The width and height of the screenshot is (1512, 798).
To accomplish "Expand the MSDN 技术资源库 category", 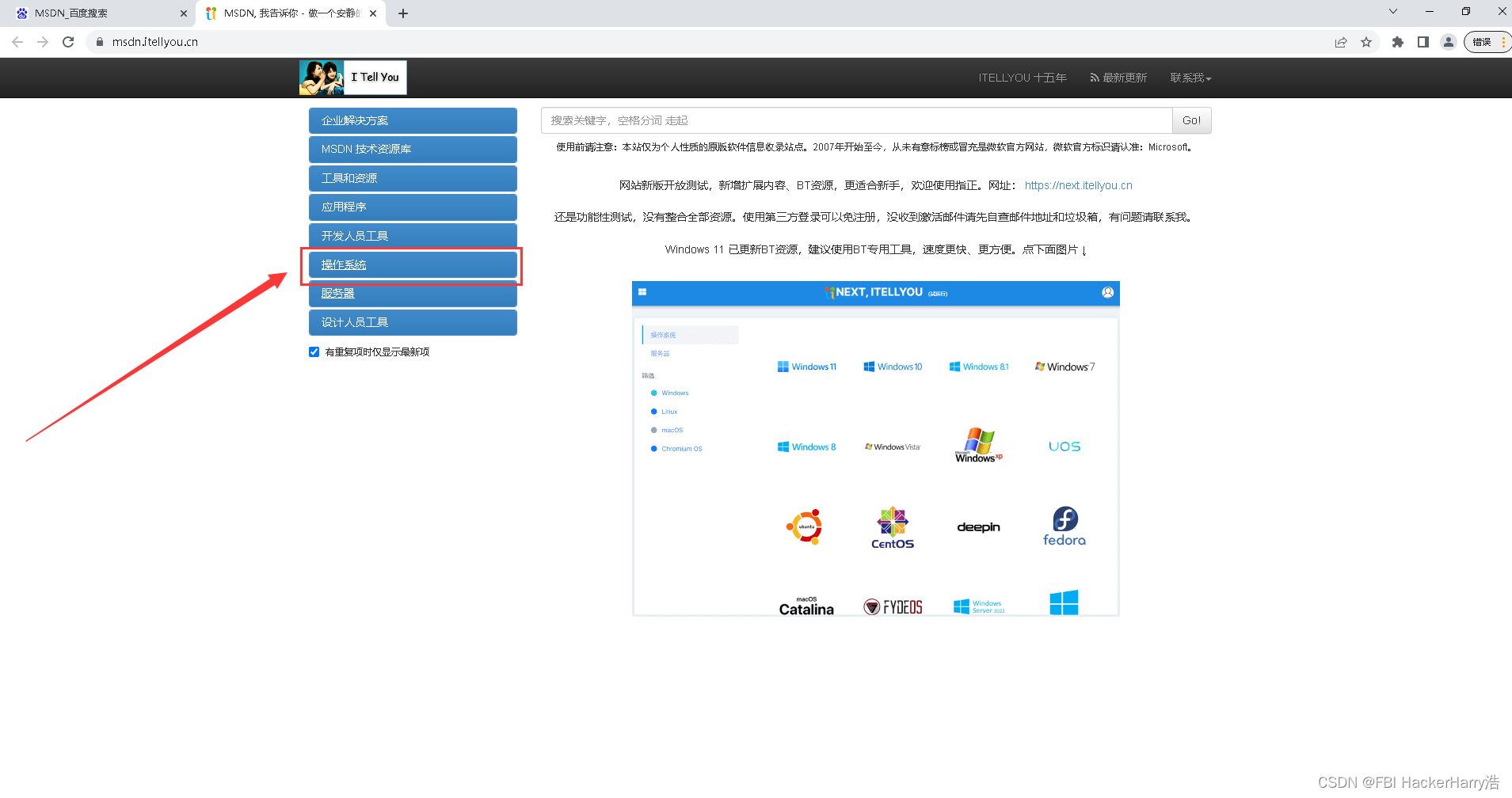I will [413, 149].
